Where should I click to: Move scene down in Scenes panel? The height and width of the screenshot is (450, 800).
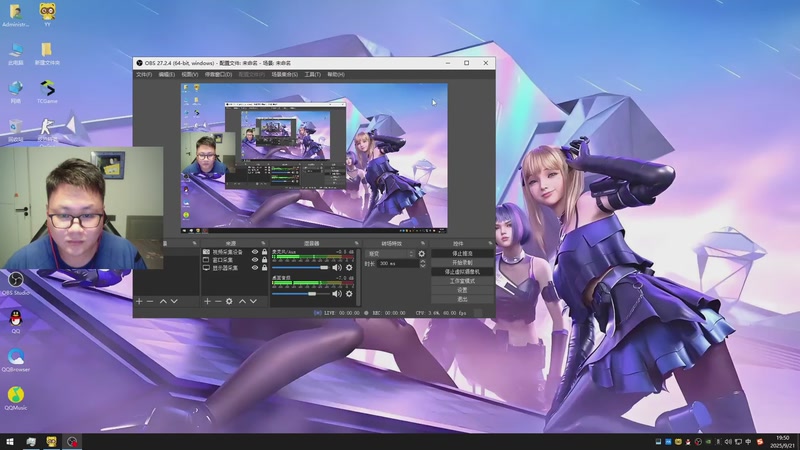(x=174, y=302)
